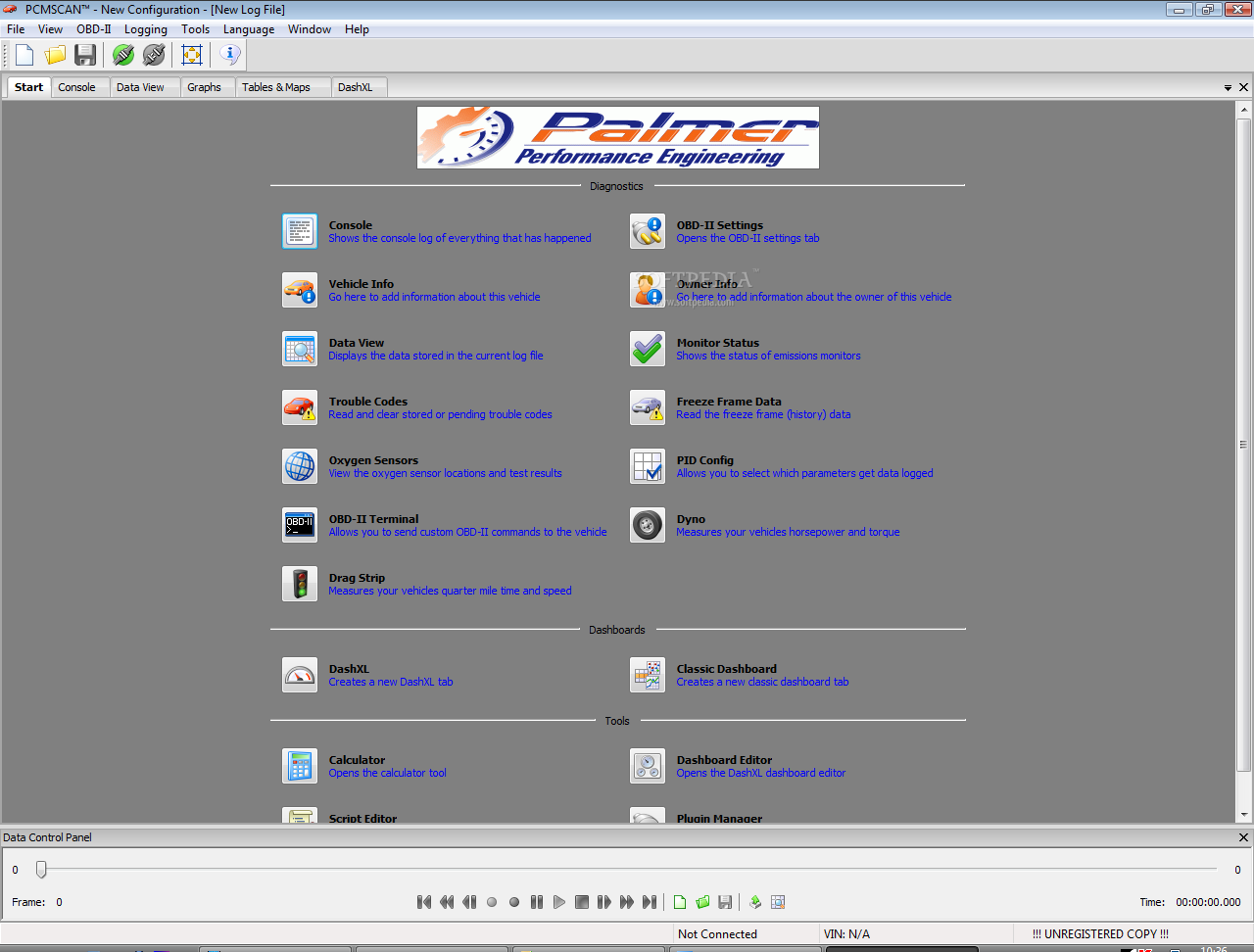Open the PID Config grid icon
Screen dimensions: 1254x952
pos(648,466)
